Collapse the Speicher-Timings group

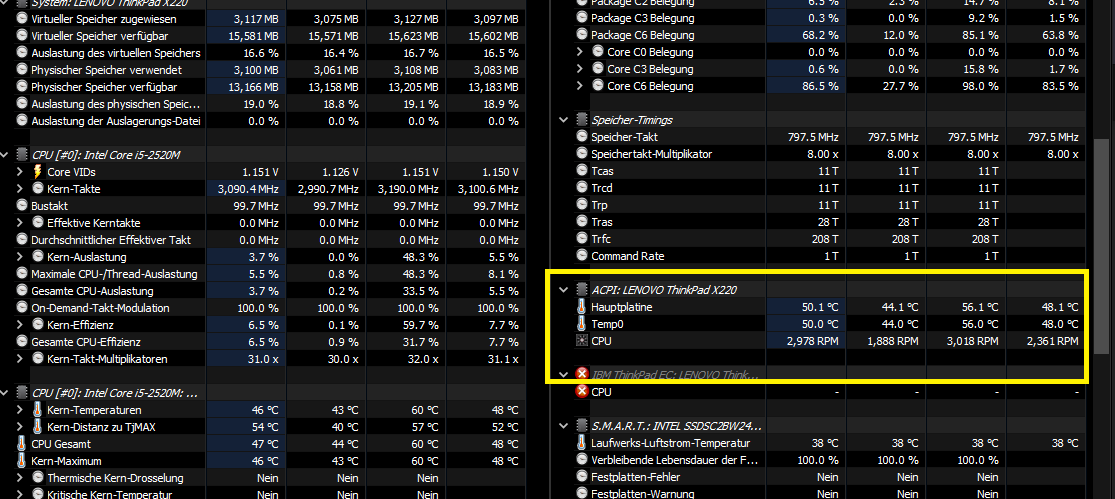pos(564,120)
